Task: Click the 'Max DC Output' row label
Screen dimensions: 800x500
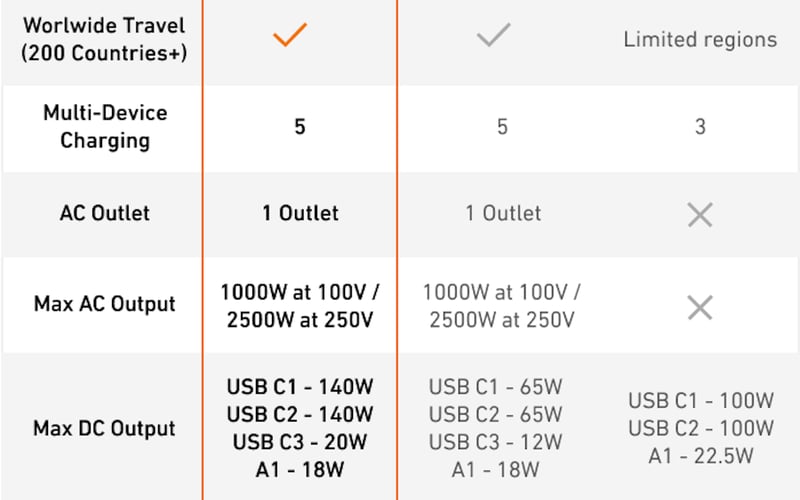Action: [x=104, y=428]
